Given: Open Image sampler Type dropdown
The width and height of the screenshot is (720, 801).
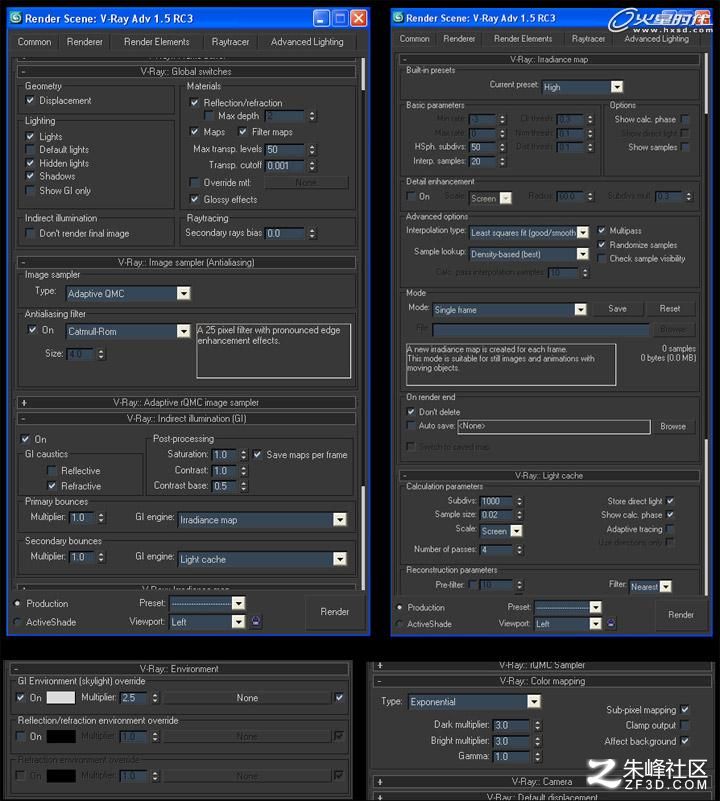Looking at the screenshot, I should click(183, 293).
